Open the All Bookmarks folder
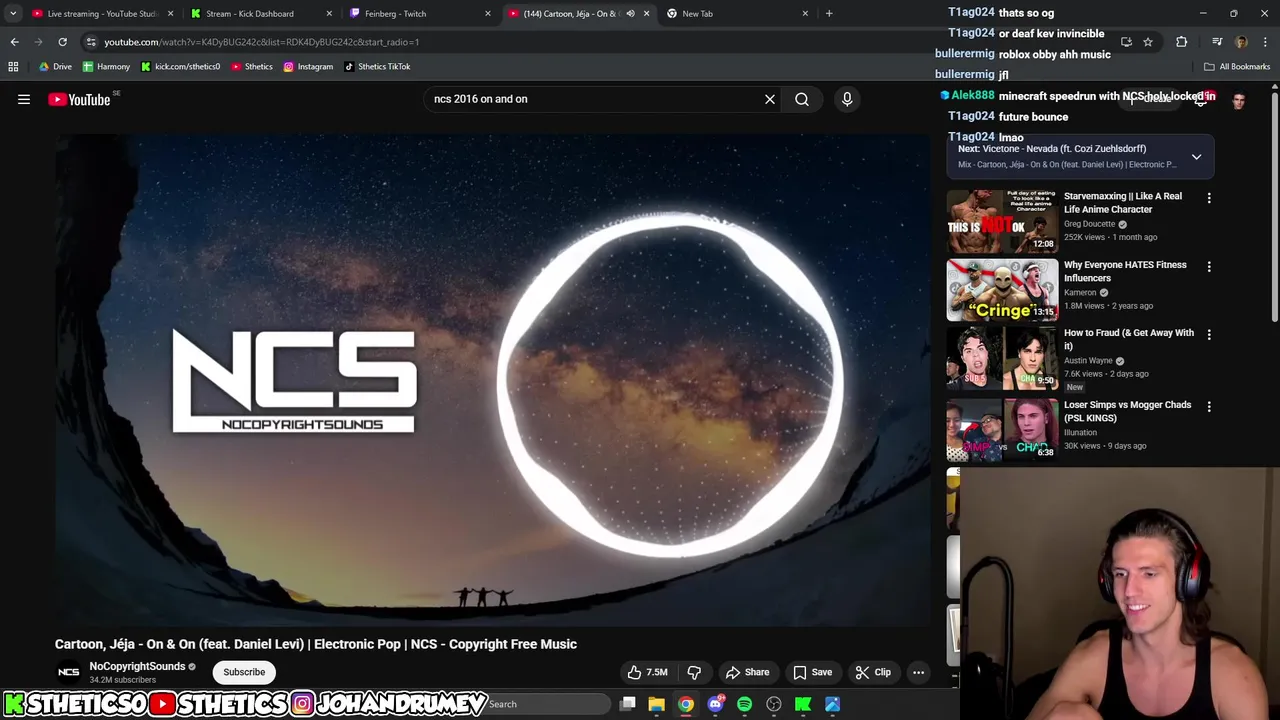Viewport: 1280px width, 720px height. pos(1237,67)
